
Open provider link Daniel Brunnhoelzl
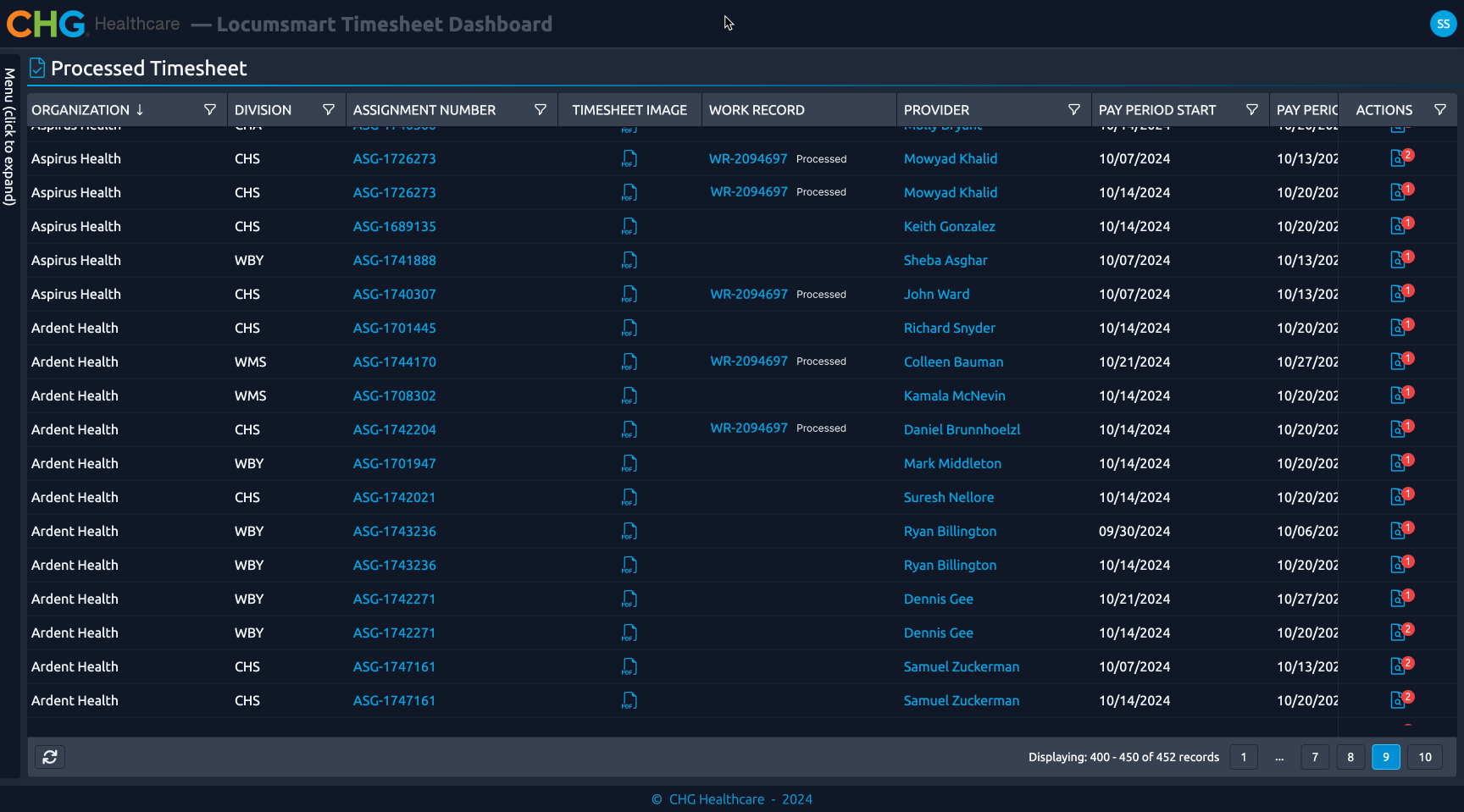pos(962,430)
